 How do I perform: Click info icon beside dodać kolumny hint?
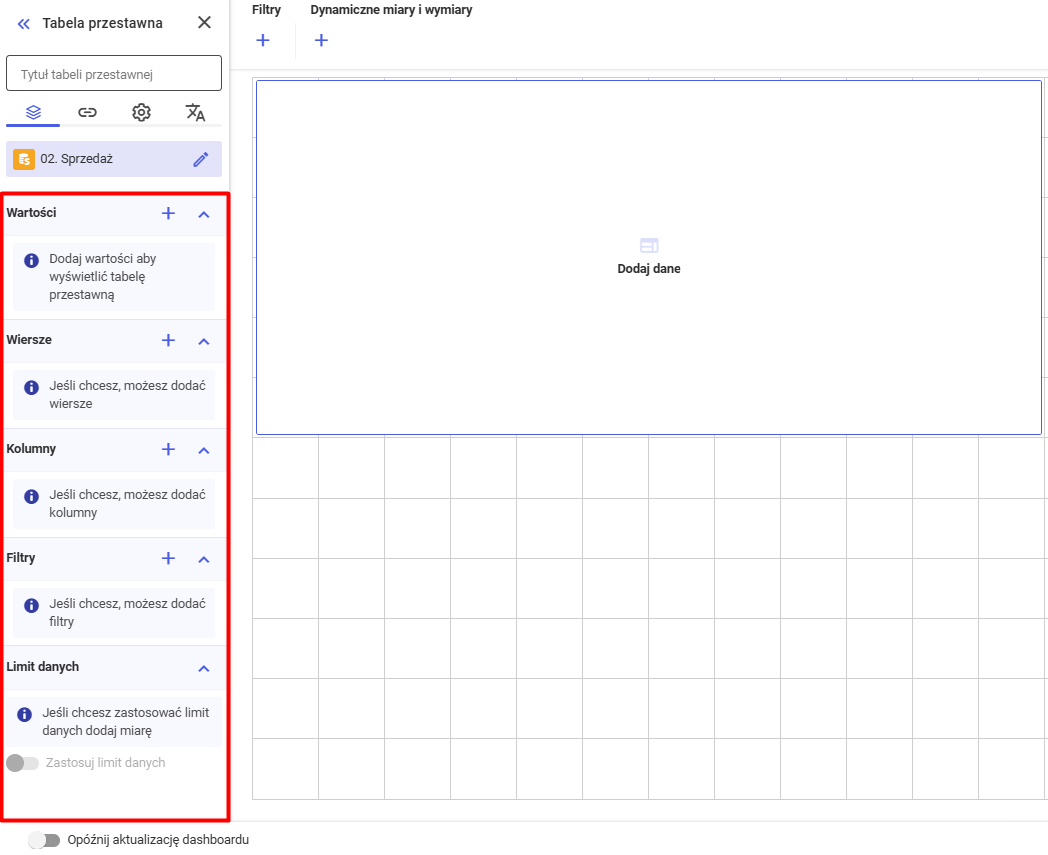[x=31, y=496]
